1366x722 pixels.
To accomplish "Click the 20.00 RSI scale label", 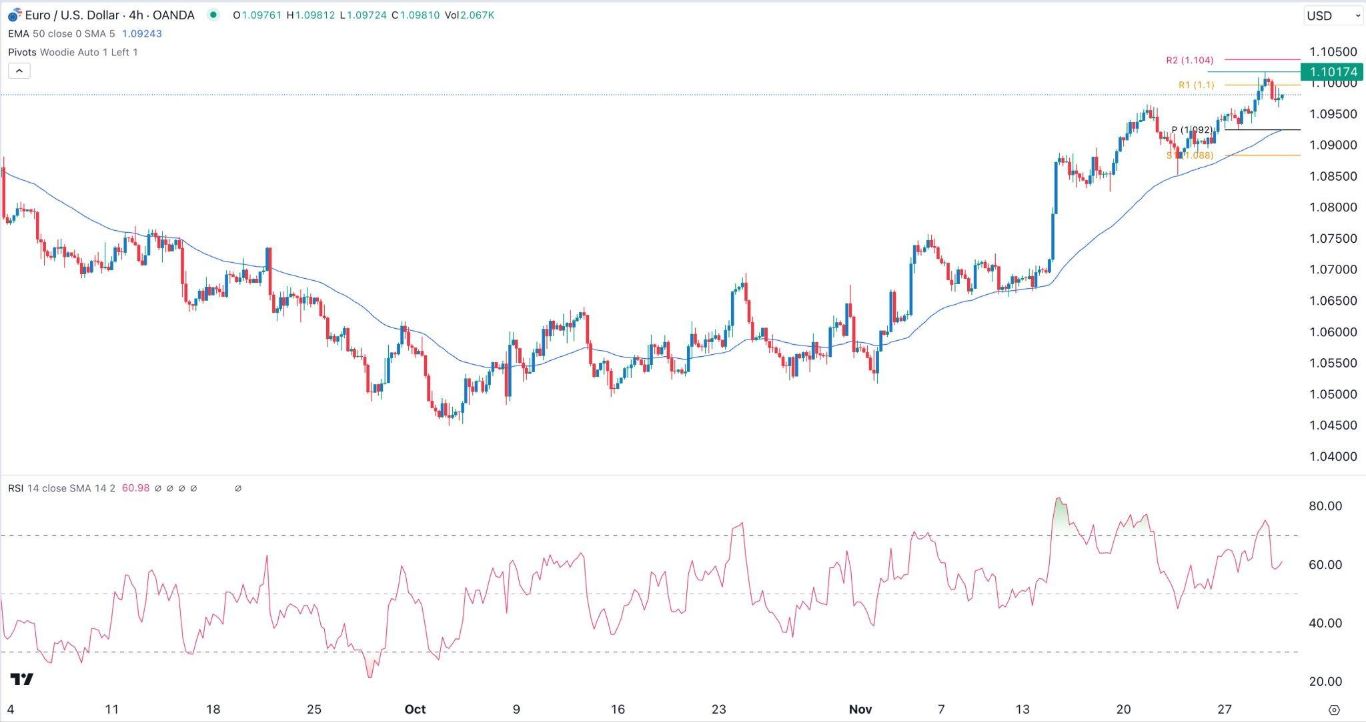I will (x=1325, y=682).
